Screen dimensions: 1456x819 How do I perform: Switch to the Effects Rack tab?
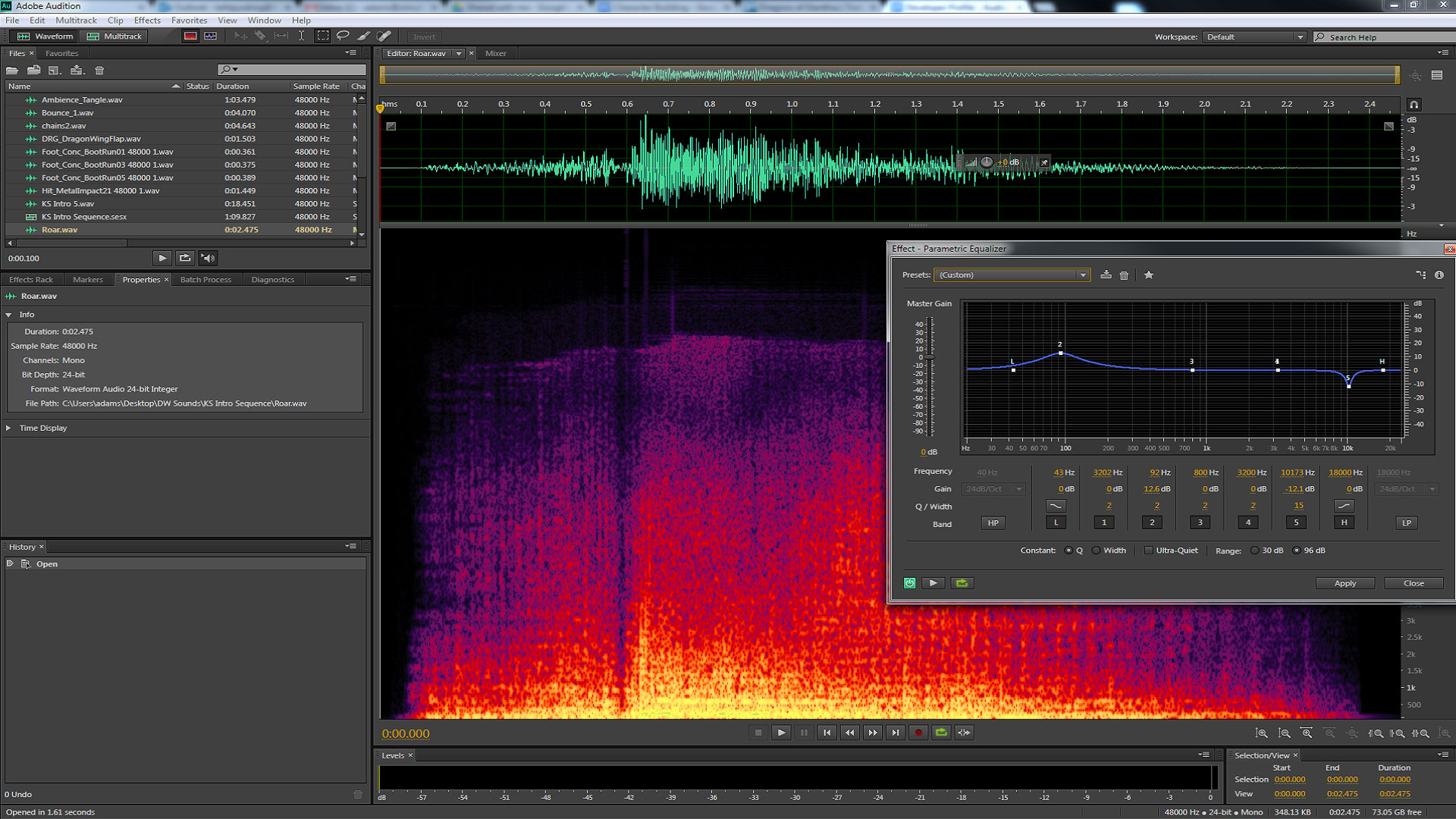click(31, 280)
